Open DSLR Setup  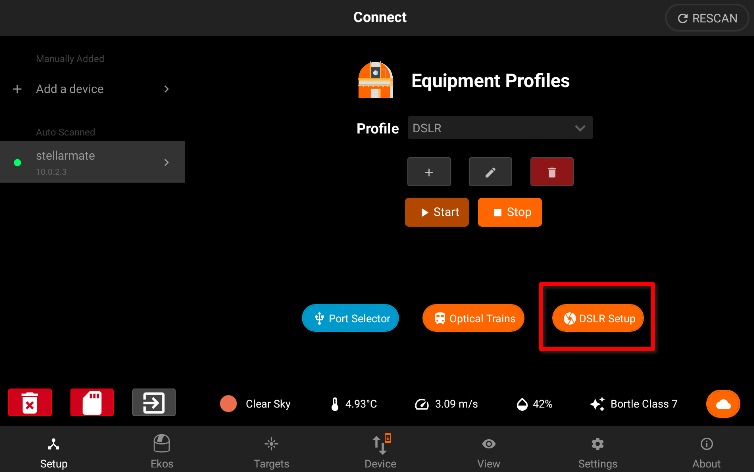click(598, 318)
